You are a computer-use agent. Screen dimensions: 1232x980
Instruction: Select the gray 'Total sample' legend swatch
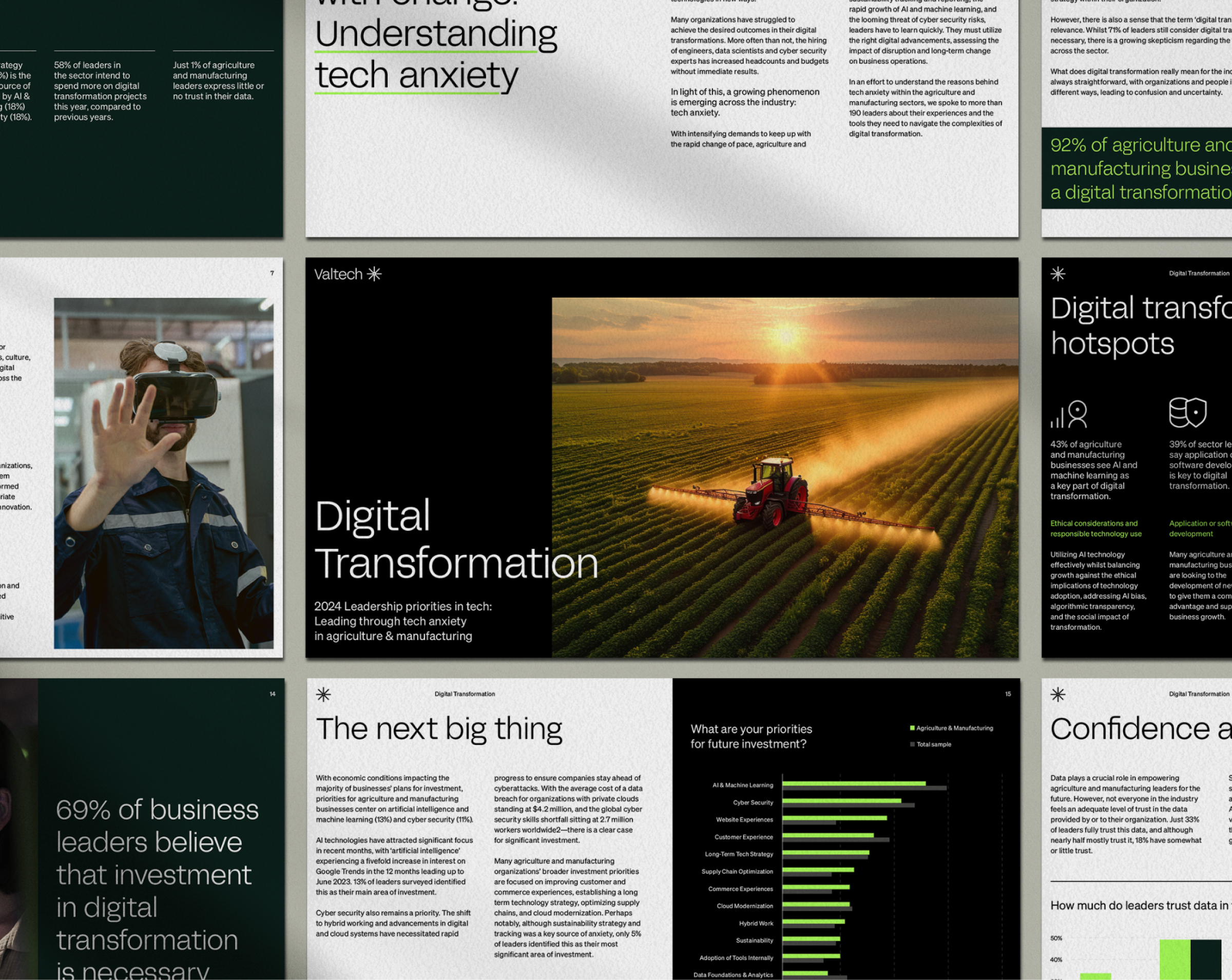coord(912,744)
